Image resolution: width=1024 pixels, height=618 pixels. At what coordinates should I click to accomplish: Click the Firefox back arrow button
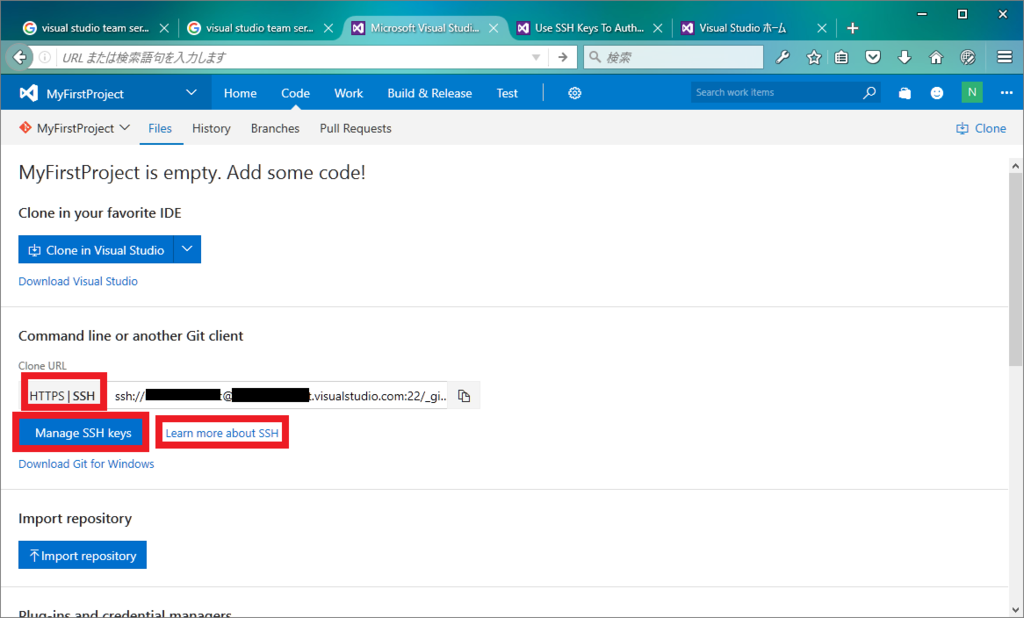click(x=20, y=57)
